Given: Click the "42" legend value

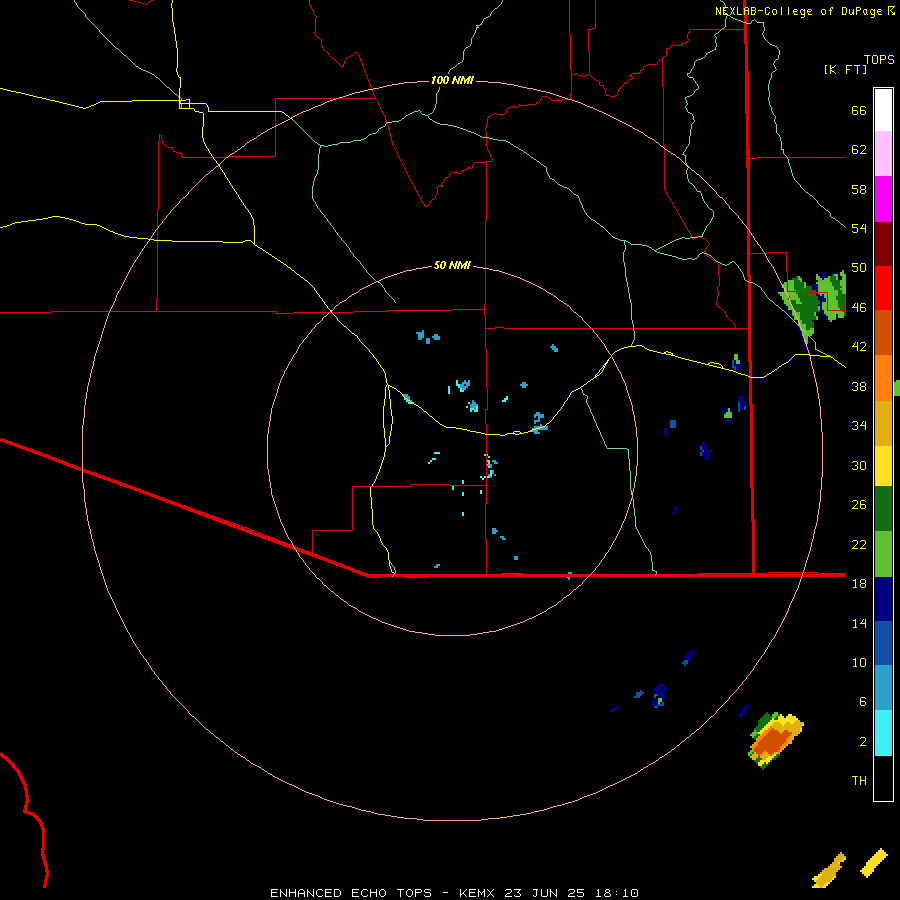Looking at the screenshot, I should (859, 347).
